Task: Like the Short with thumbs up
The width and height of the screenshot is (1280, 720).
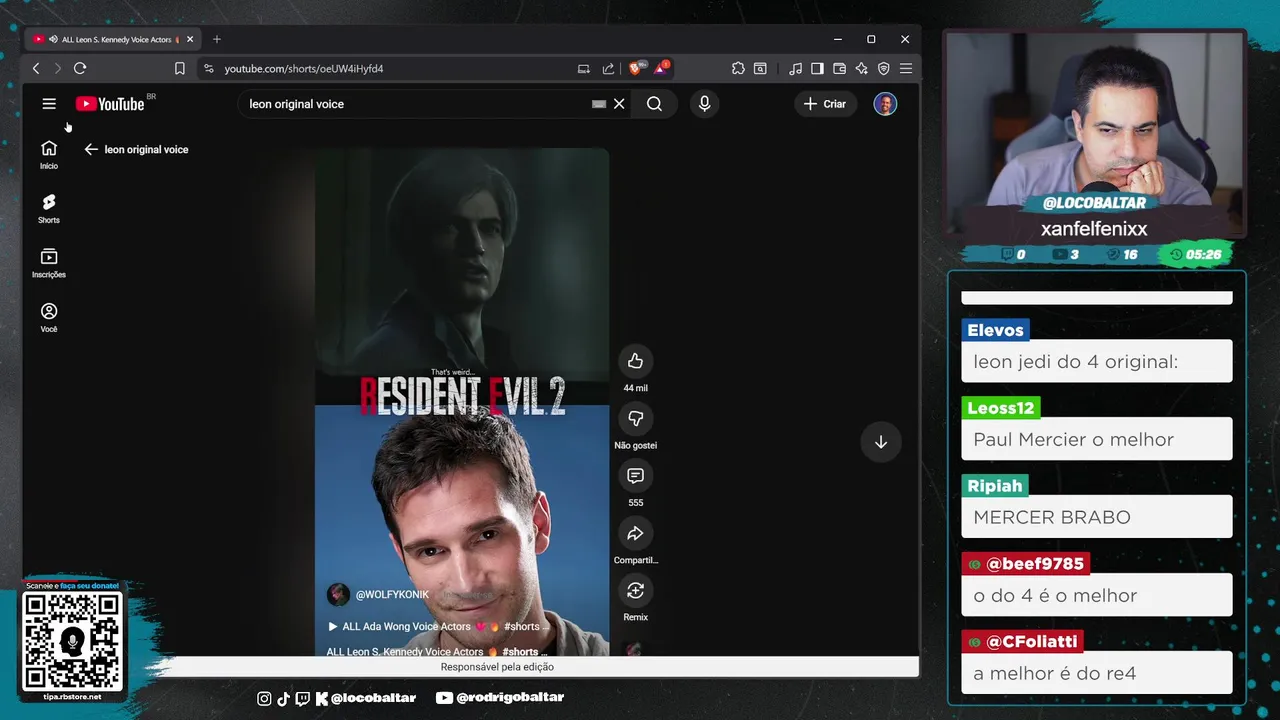Action: click(635, 361)
